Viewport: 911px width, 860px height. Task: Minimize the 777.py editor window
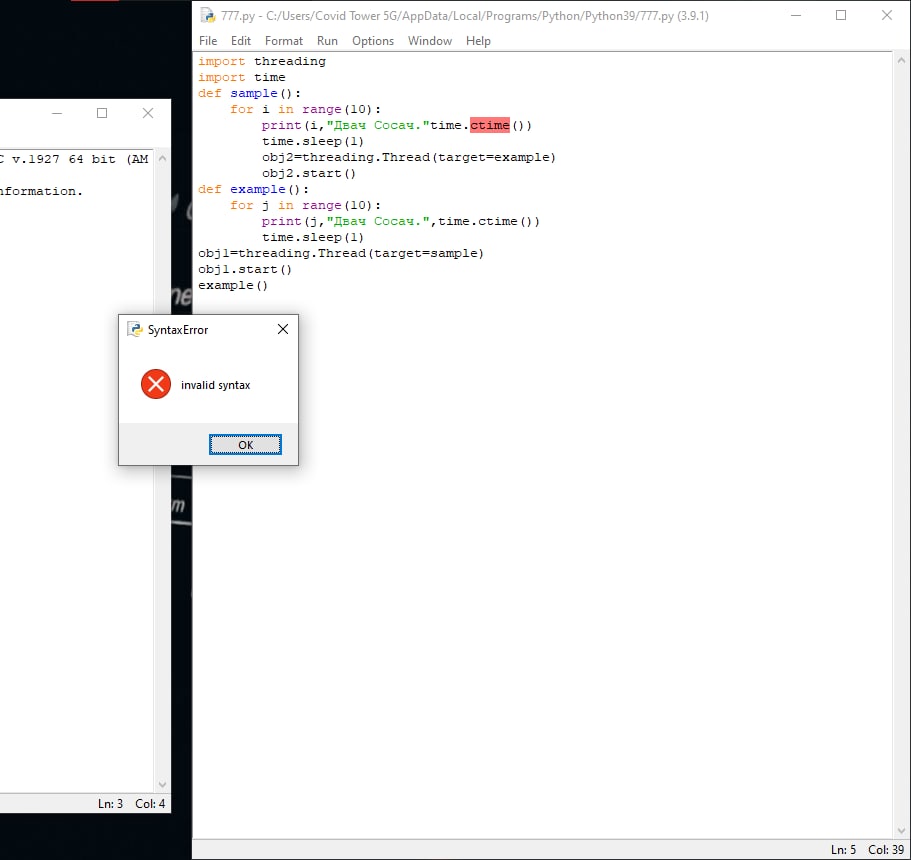[x=796, y=15]
